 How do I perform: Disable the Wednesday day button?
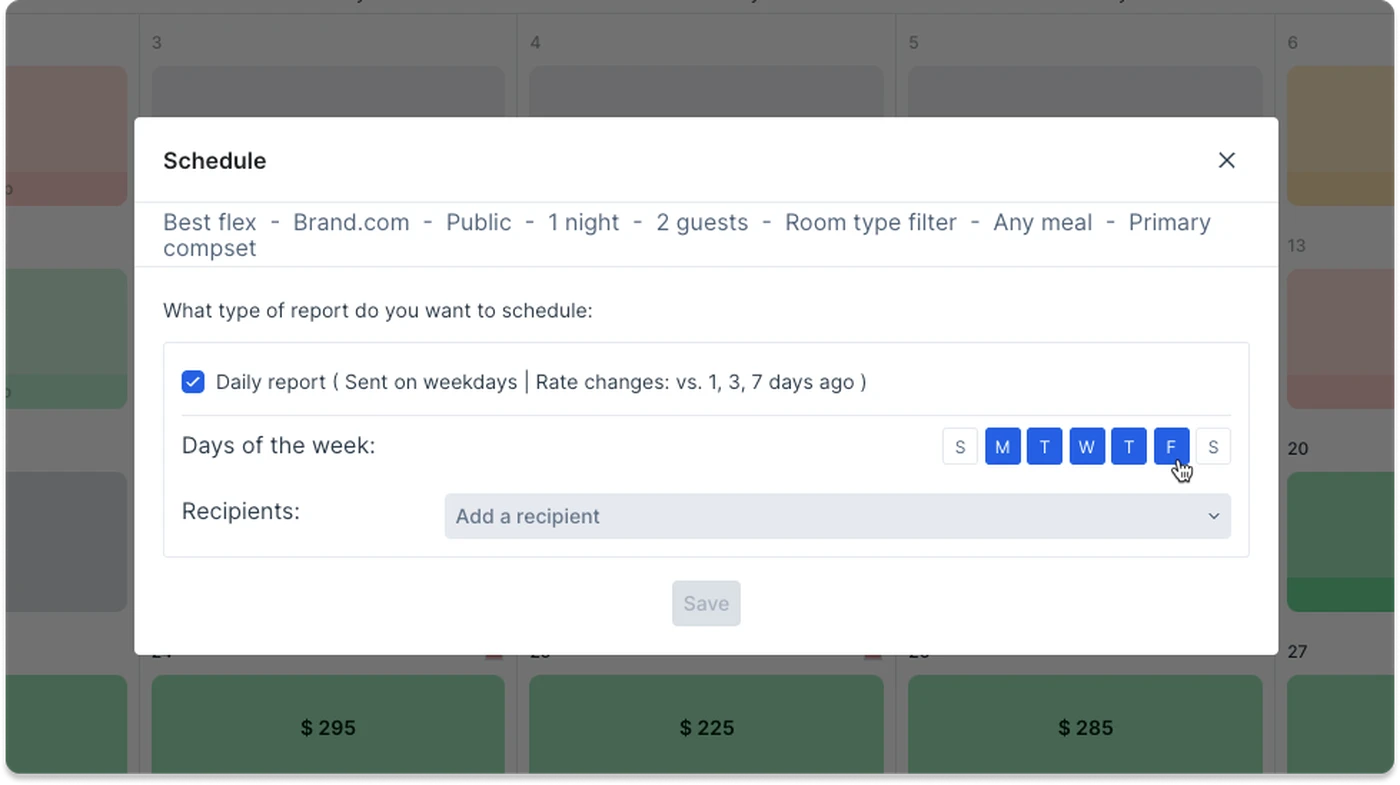click(x=1087, y=447)
